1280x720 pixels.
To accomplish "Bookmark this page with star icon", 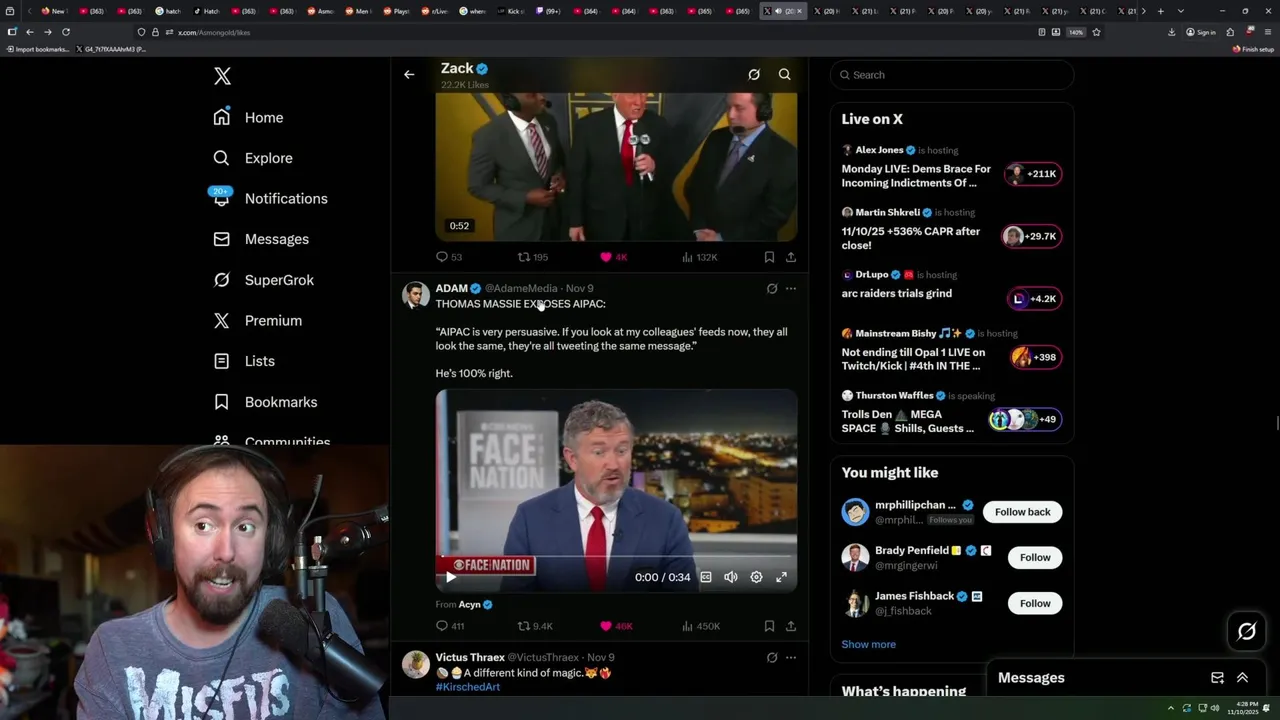I will pos(1096,32).
